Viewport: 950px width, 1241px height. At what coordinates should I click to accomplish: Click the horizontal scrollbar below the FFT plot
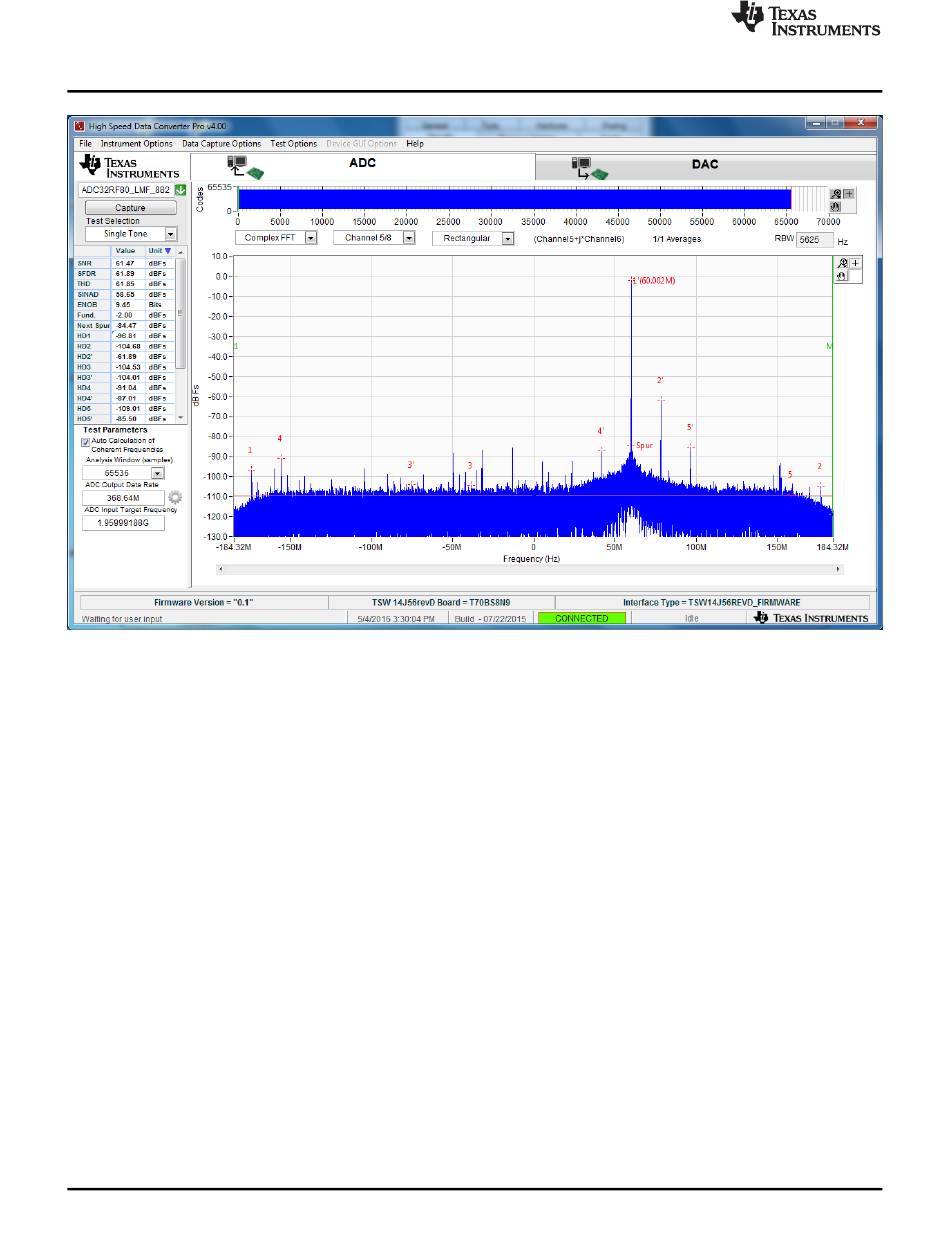529,569
